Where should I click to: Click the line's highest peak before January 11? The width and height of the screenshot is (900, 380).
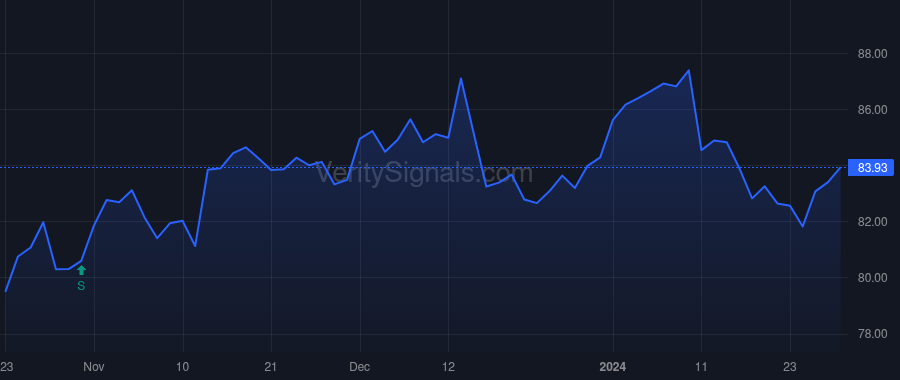(689, 70)
